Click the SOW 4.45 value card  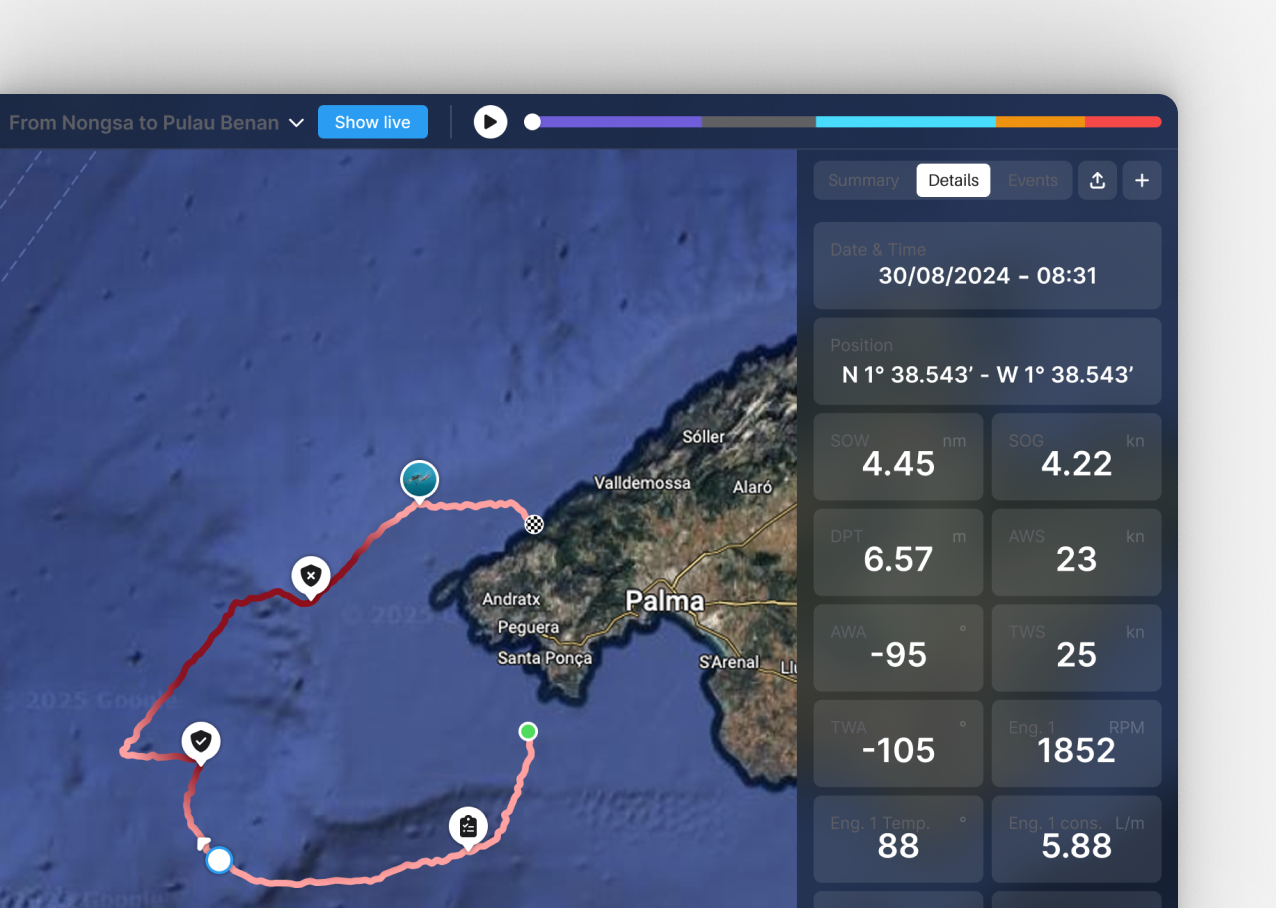tap(898, 456)
